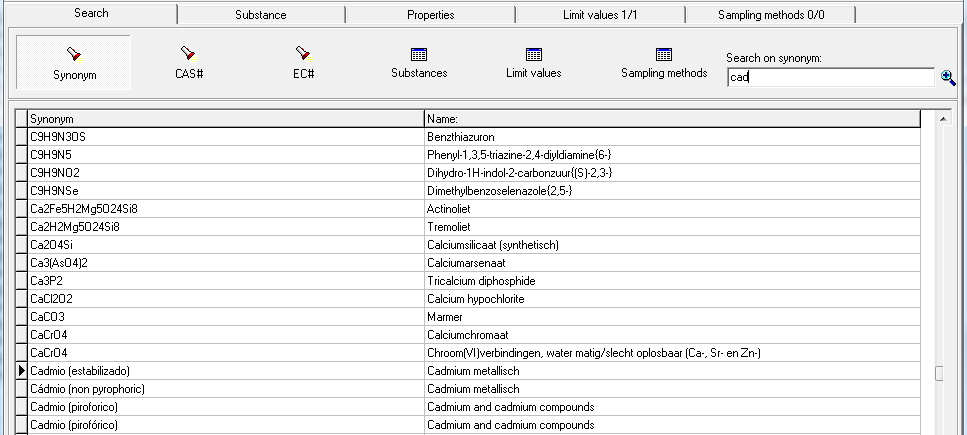Open the Limit values table icon
967x435 pixels.
tap(533, 54)
